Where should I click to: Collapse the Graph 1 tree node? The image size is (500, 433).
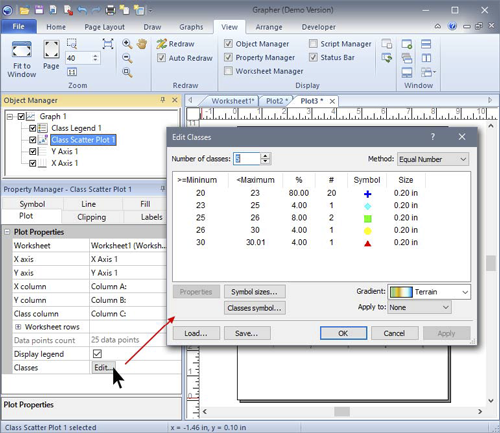pos(10,117)
